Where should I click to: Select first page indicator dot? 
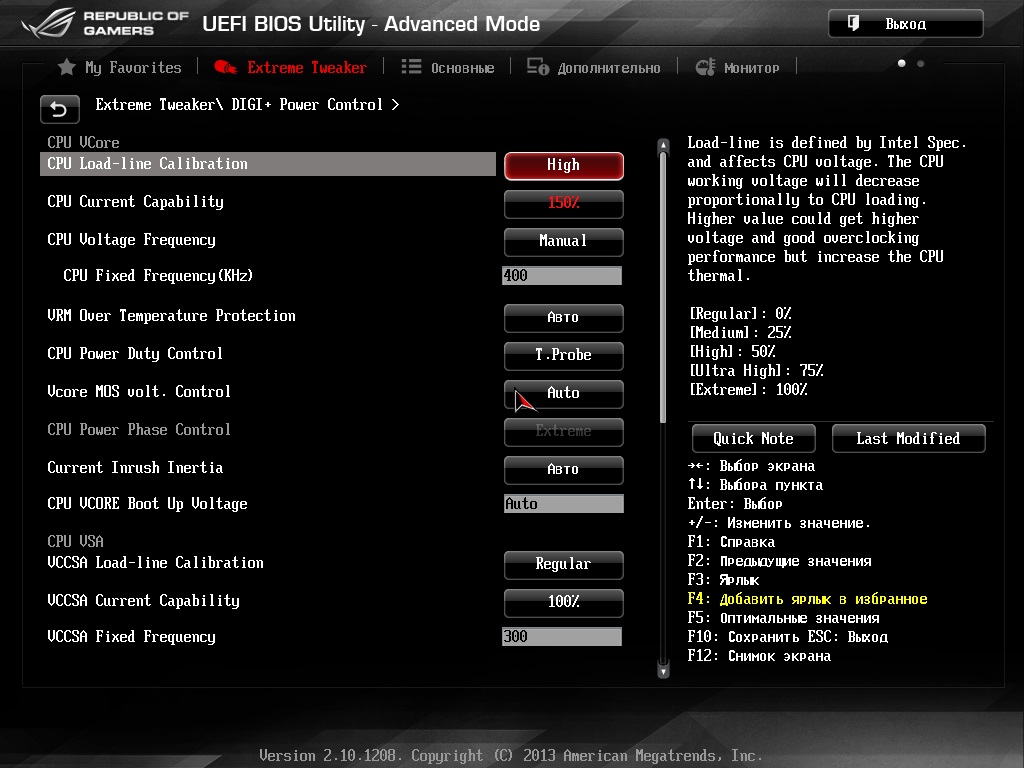902,63
